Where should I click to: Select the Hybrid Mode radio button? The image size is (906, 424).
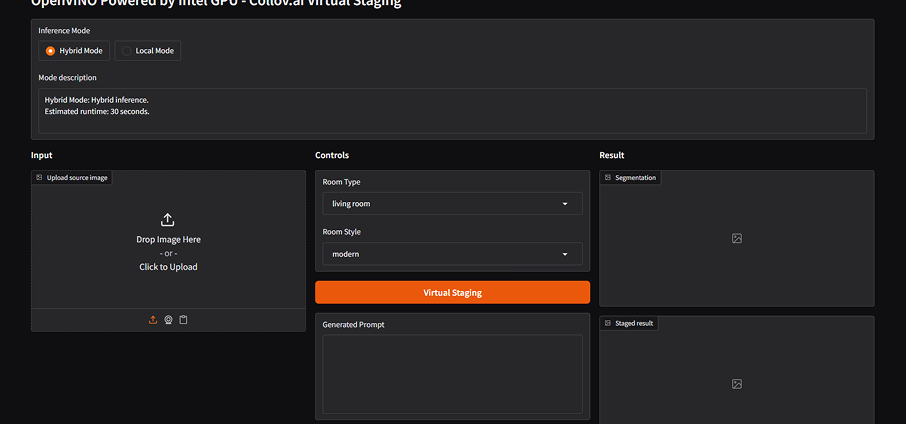click(x=51, y=51)
